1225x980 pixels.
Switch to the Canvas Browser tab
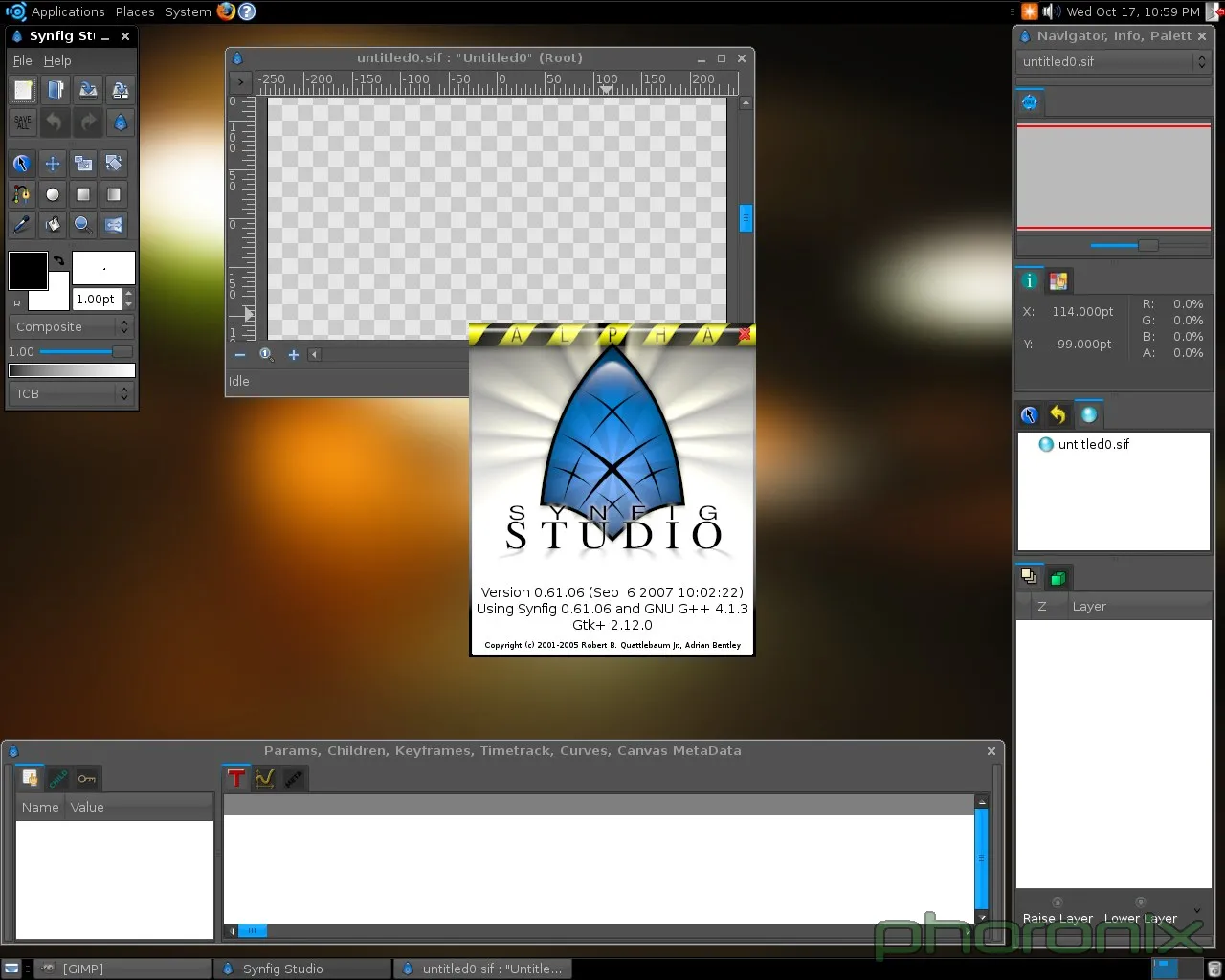pyautogui.click(x=1089, y=414)
